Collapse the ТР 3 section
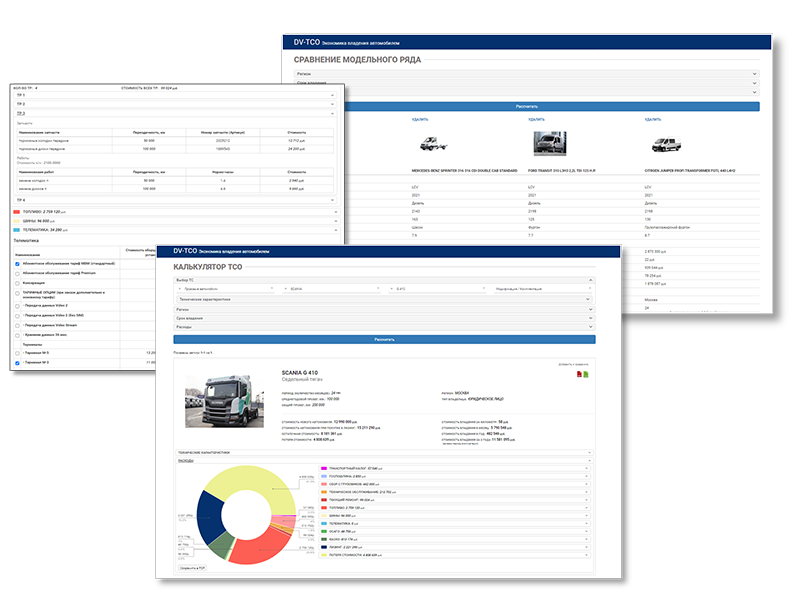This screenshot has width=800, height=600. 176,113
